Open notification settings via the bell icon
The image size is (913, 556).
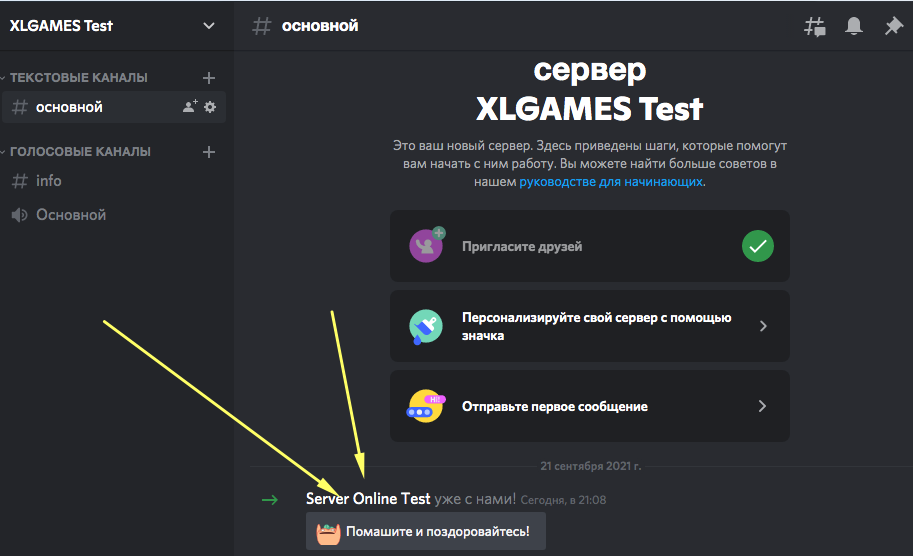coord(854,26)
